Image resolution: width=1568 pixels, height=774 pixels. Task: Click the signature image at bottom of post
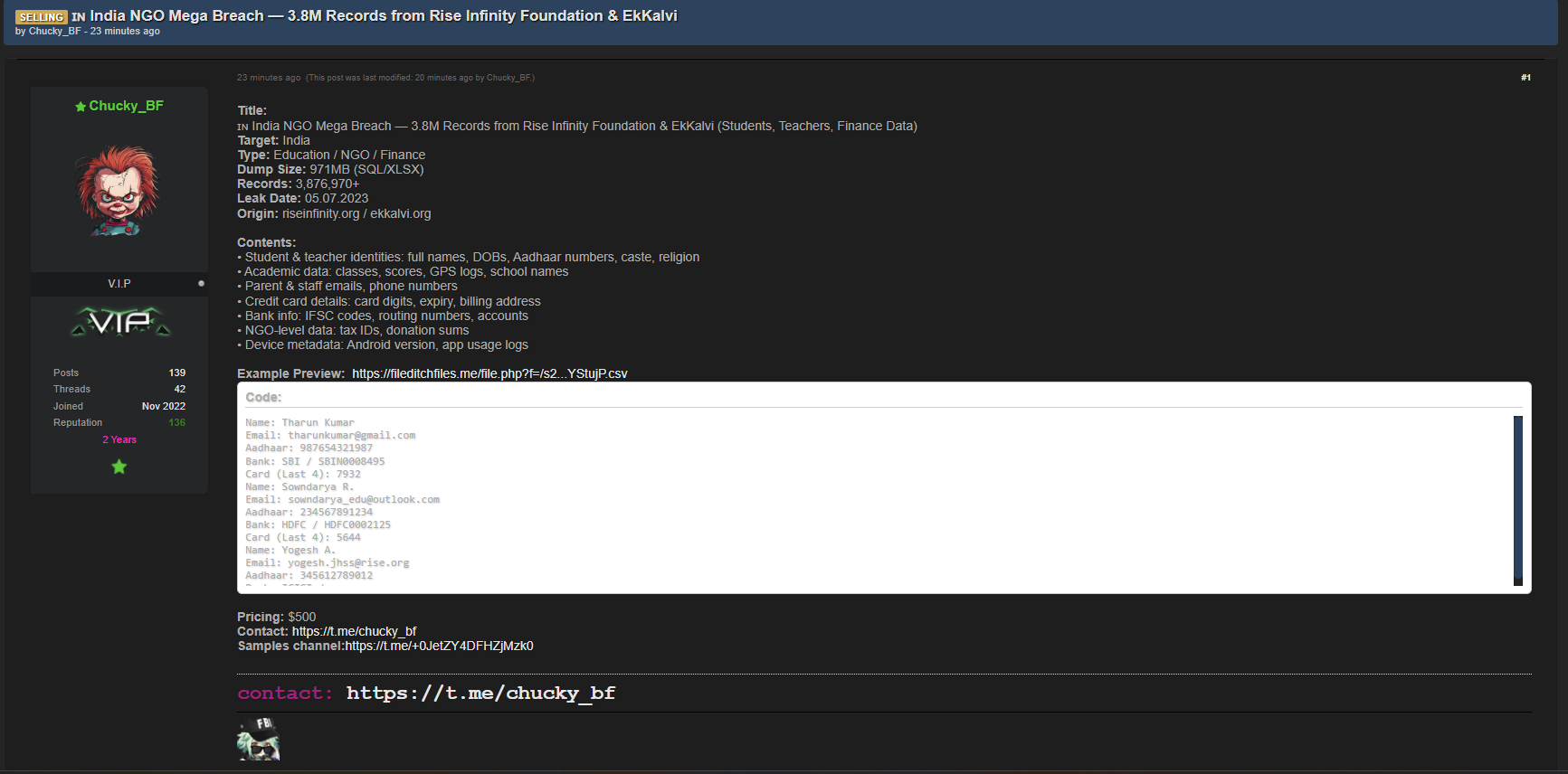[x=258, y=739]
